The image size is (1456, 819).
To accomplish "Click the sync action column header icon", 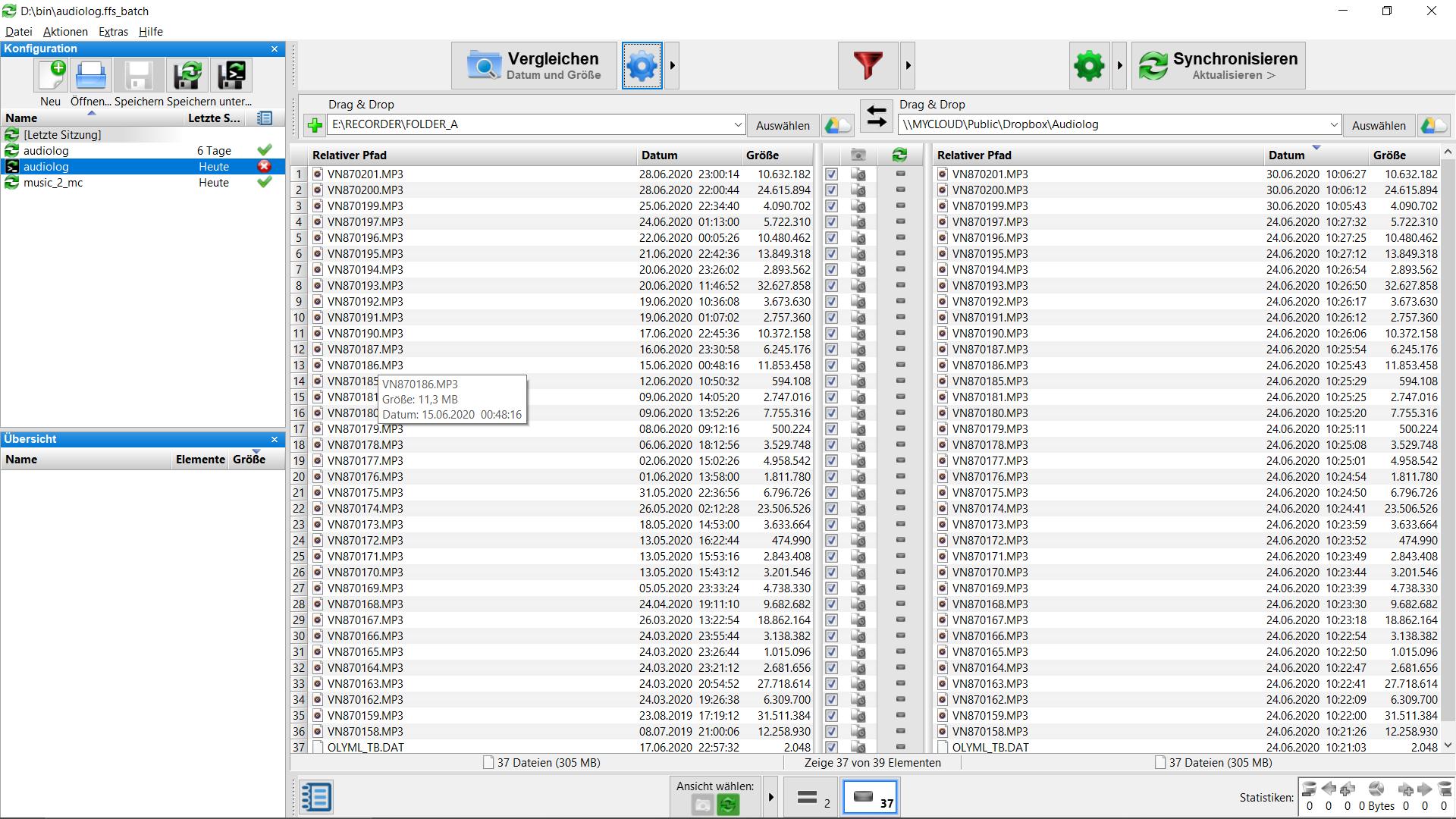I will (x=900, y=155).
